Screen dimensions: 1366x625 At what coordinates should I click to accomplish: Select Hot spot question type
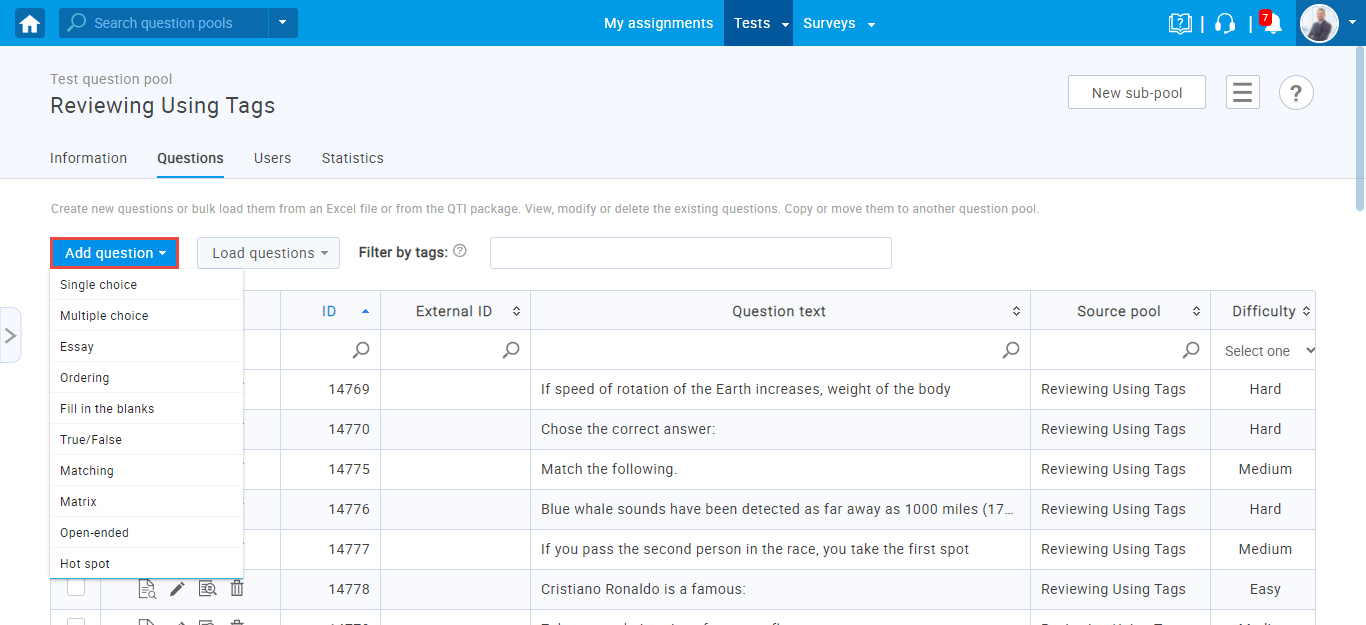click(85, 564)
